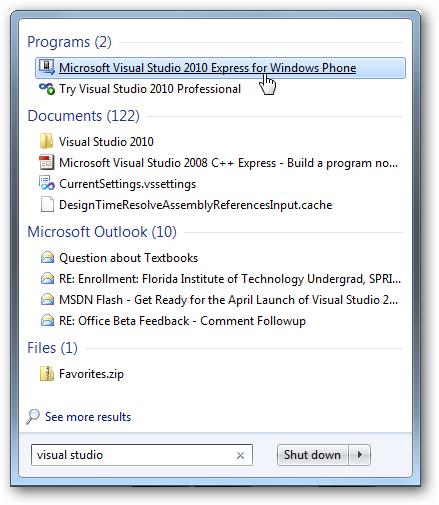
Task: Expand the Documents (122) results group
Action: (83, 116)
